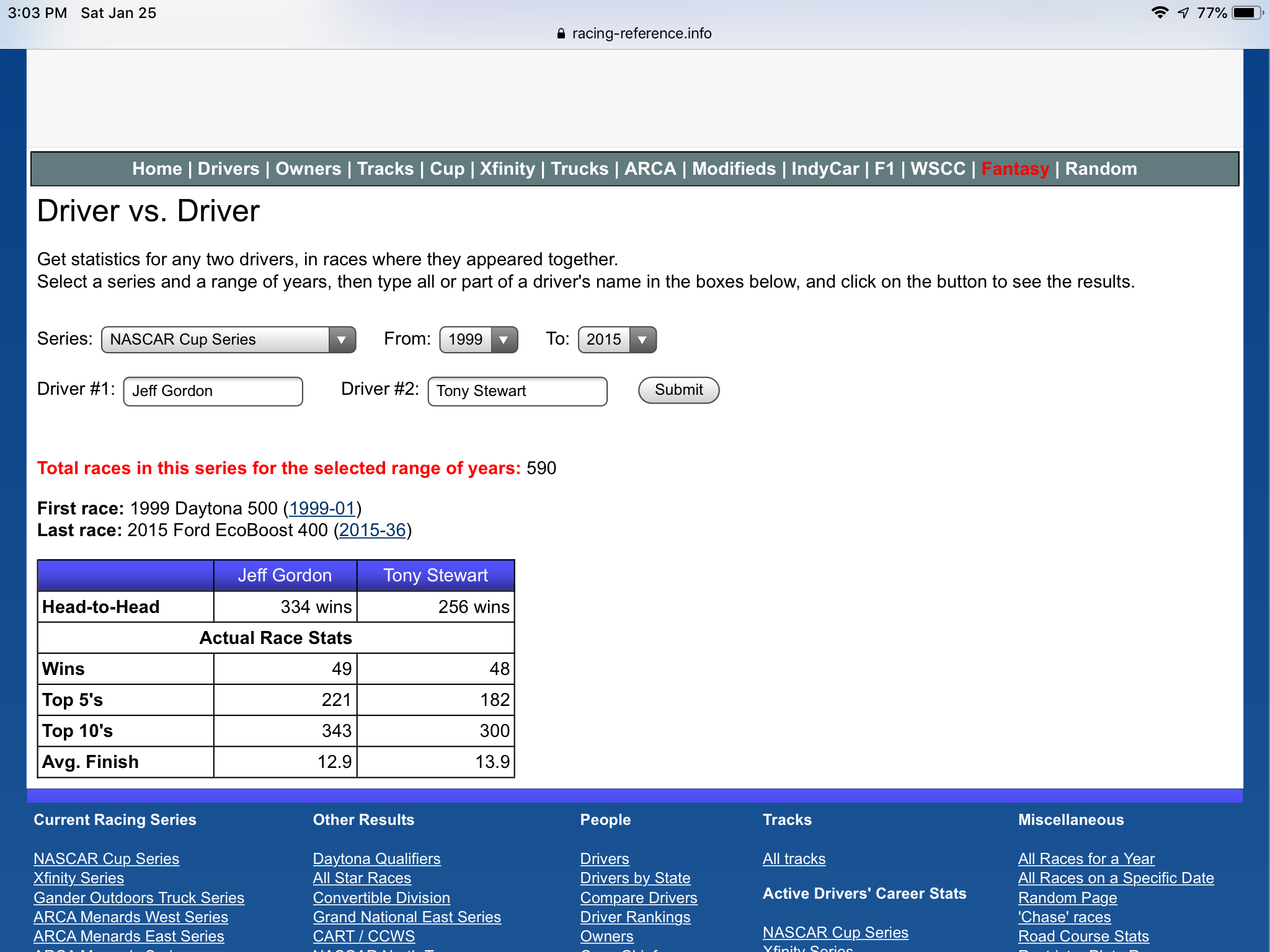Tap the location services arrow icon

(1183, 13)
